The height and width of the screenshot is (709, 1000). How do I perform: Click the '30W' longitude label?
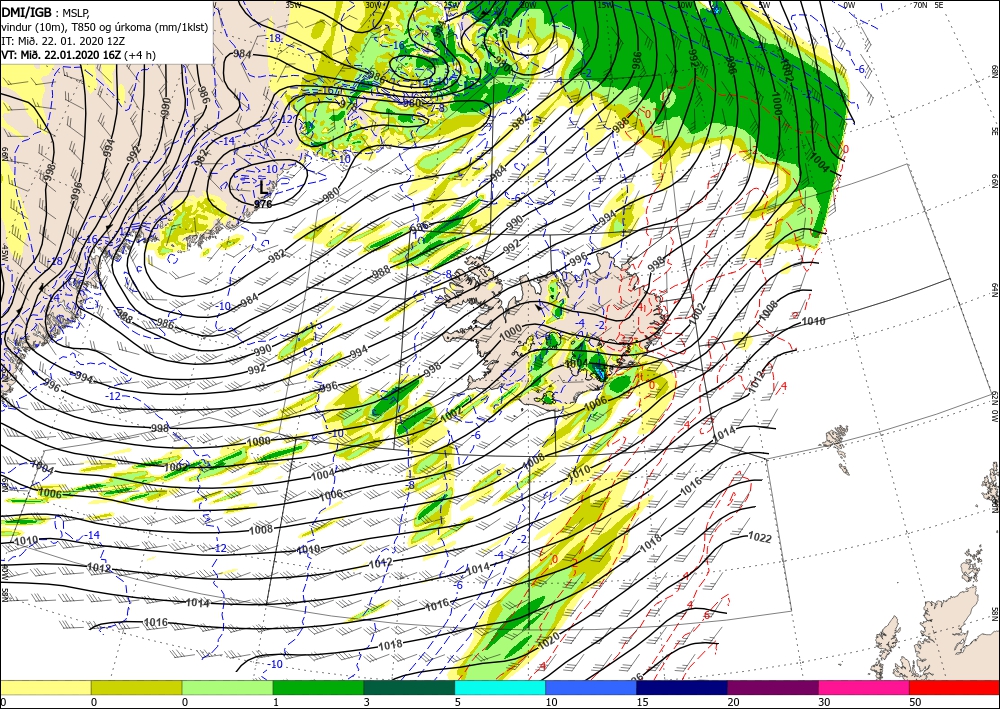(x=373, y=5)
